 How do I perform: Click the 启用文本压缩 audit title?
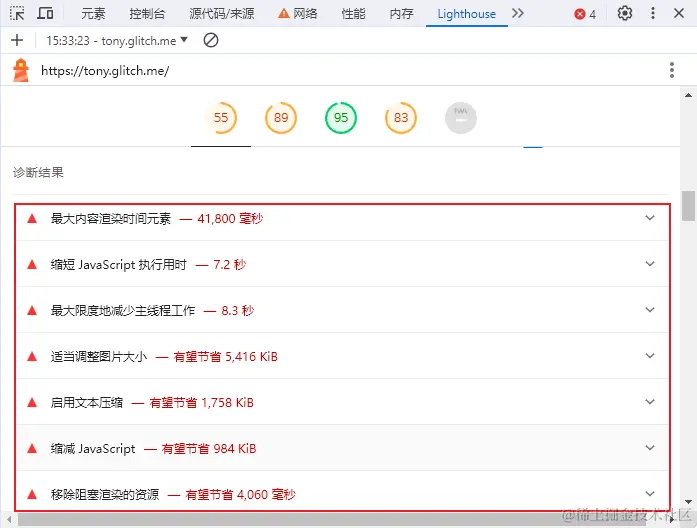(x=87, y=403)
